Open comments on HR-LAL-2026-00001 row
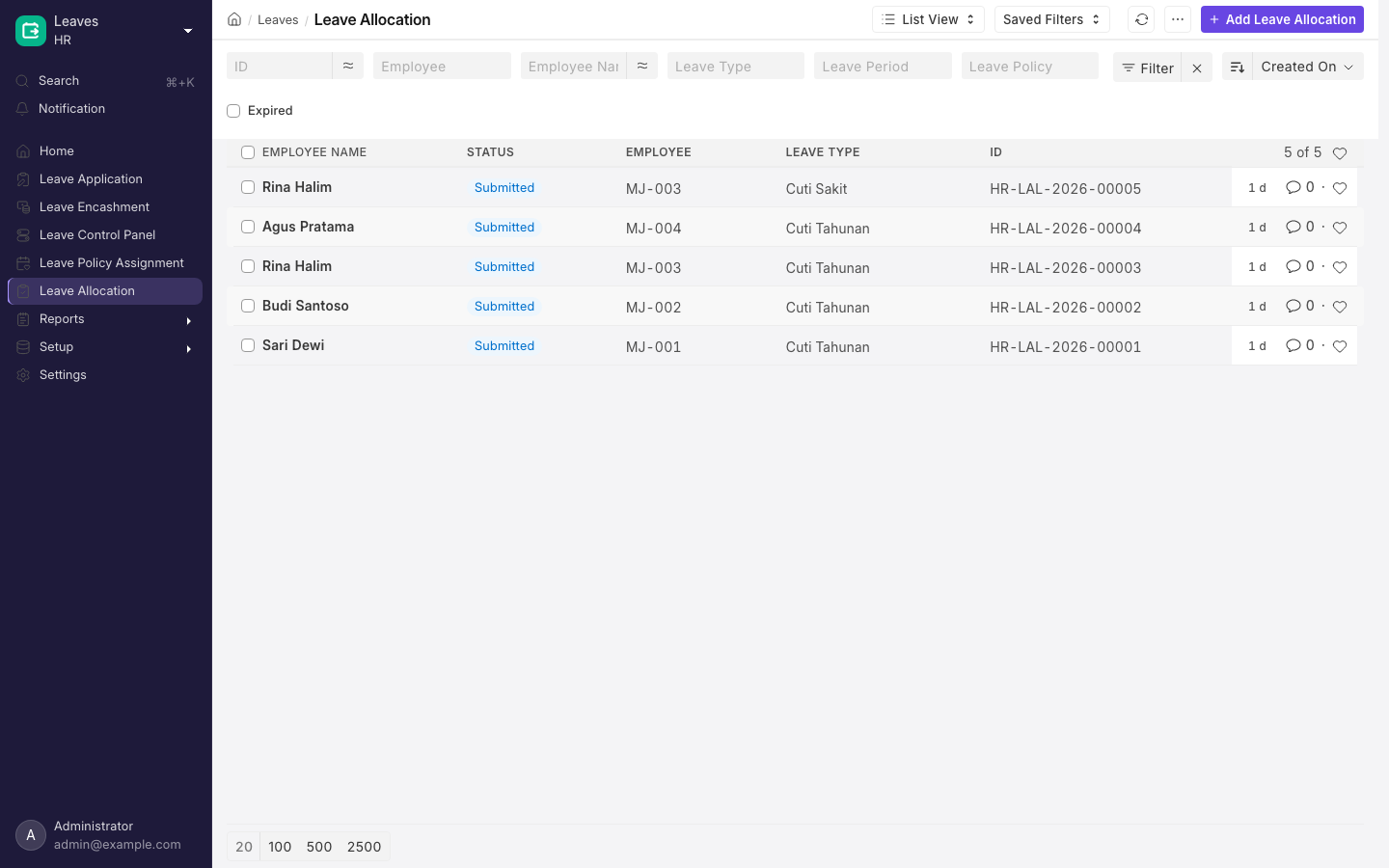This screenshot has height=868, width=1389. [1299, 345]
